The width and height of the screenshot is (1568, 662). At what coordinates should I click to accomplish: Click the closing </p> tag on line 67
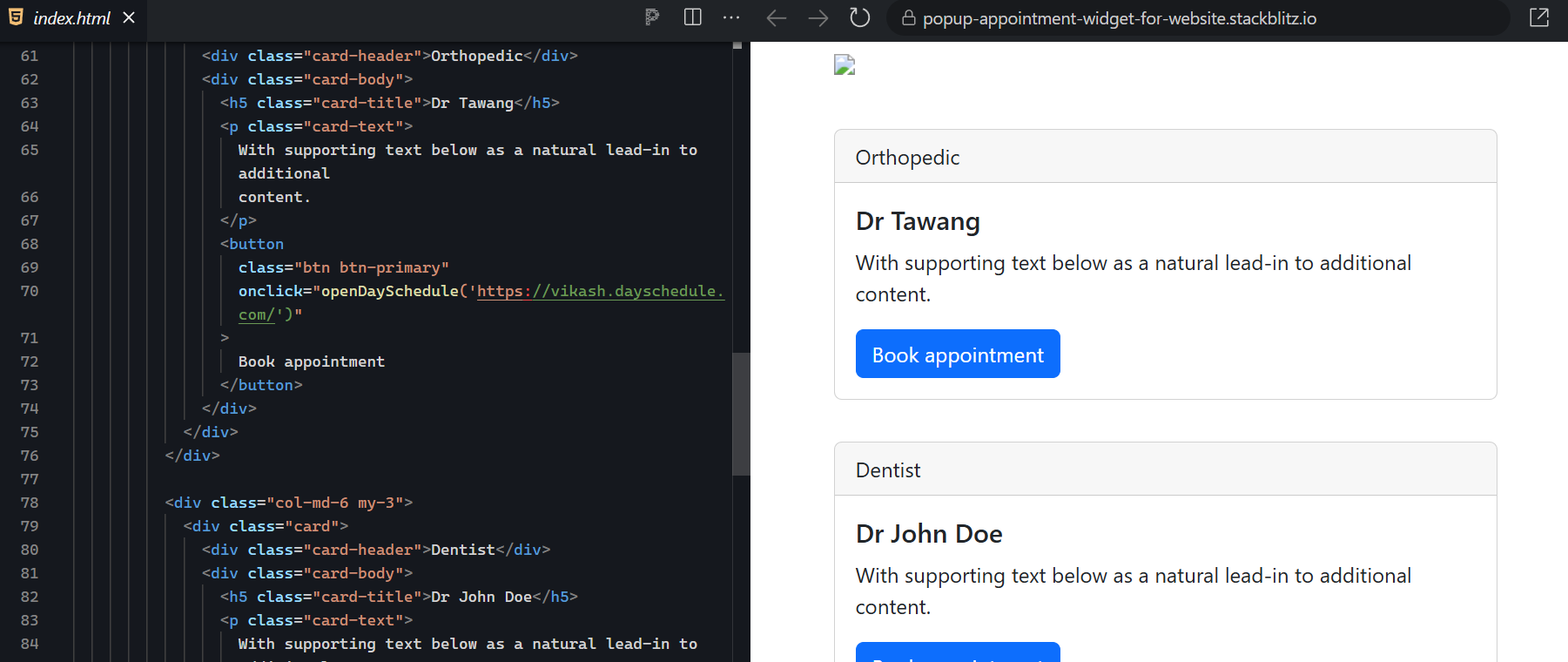click(239, 220)
